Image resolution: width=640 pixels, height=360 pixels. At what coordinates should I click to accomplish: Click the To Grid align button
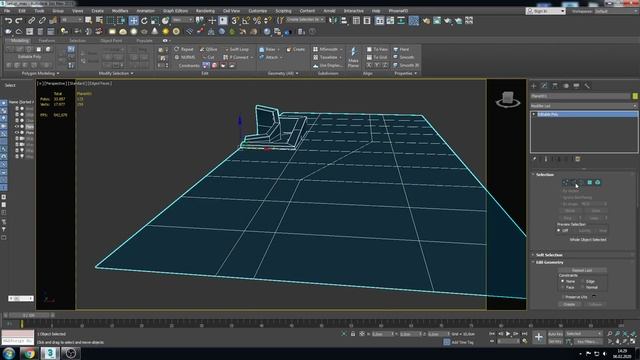(377, 58)
